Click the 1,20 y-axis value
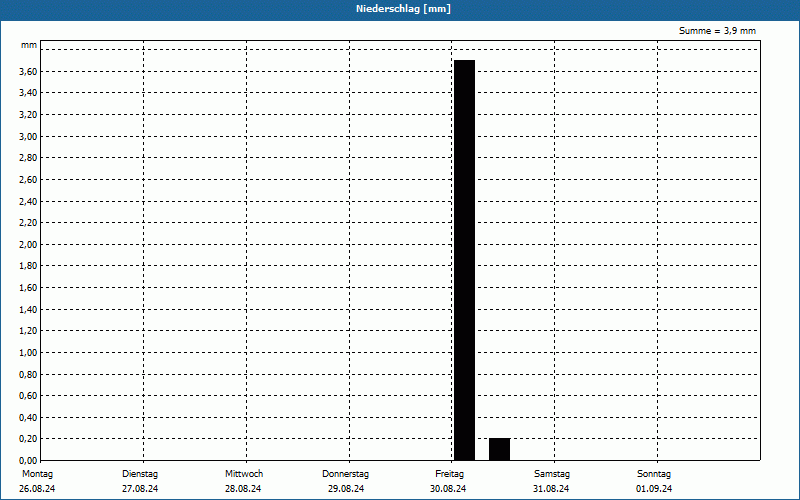 point(28,331)
